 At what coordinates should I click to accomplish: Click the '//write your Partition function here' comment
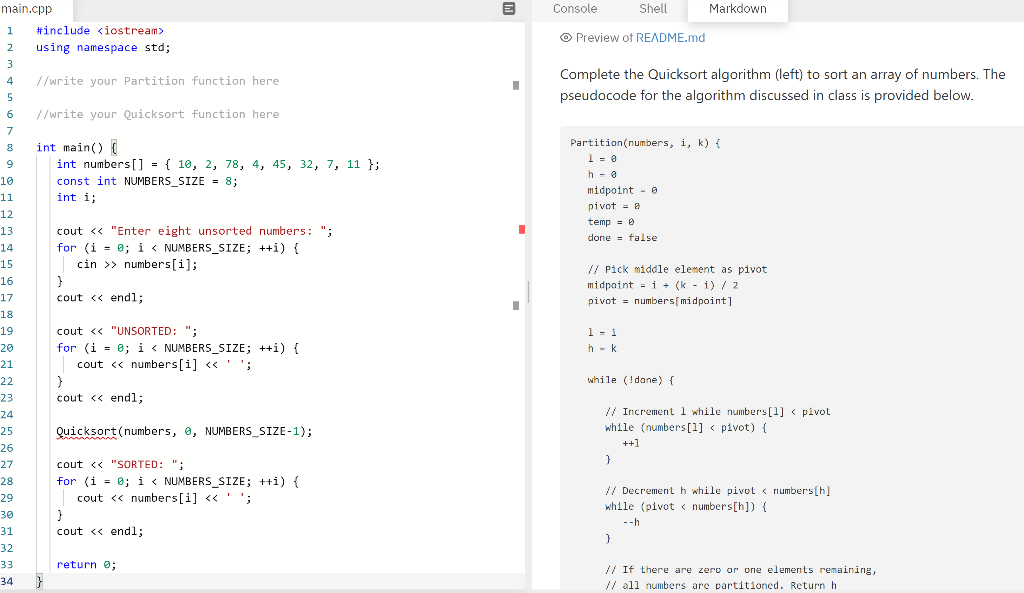coord(157,81)
